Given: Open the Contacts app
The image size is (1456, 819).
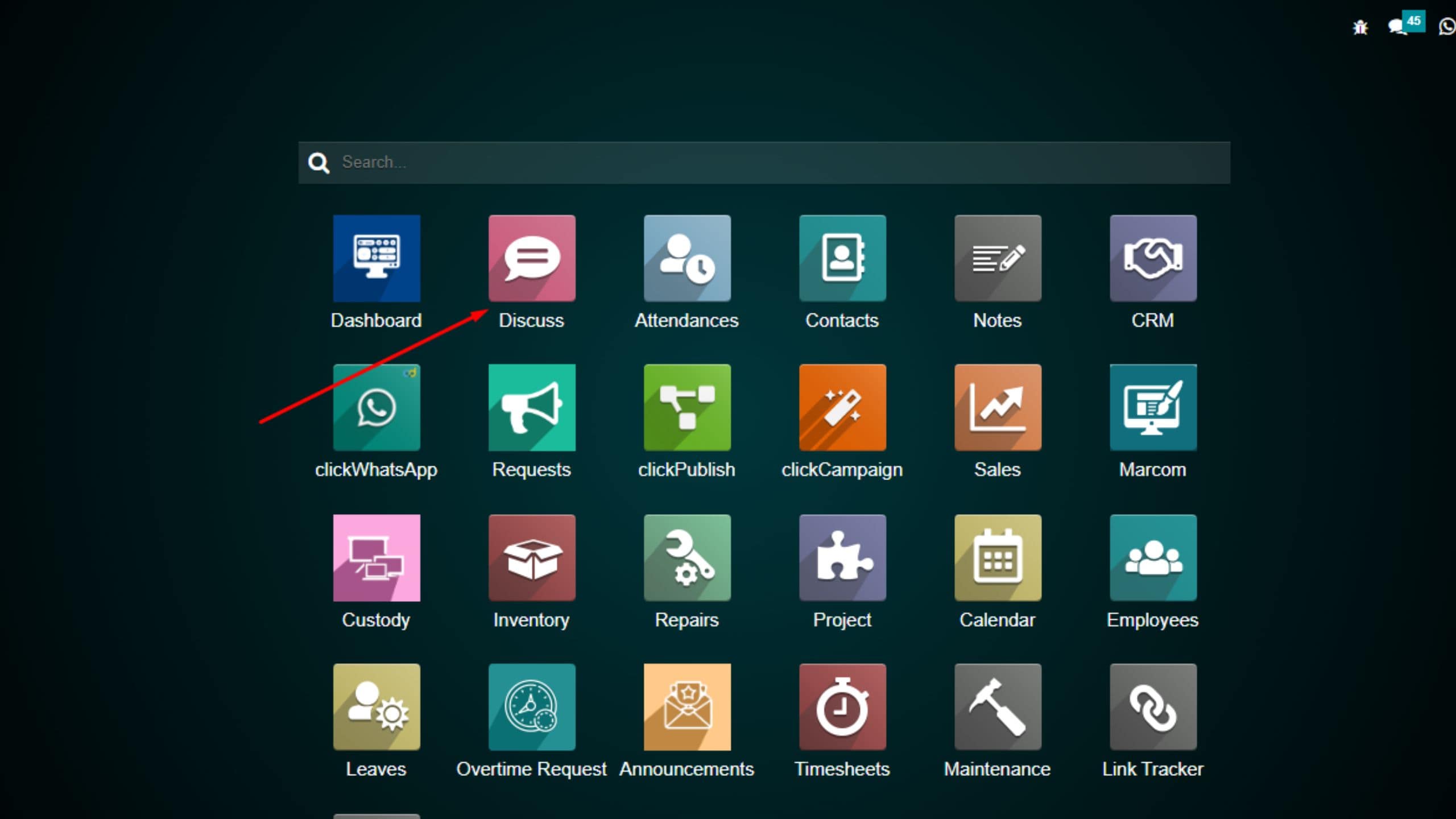Looking at the screenshot, I should point(842,258).
